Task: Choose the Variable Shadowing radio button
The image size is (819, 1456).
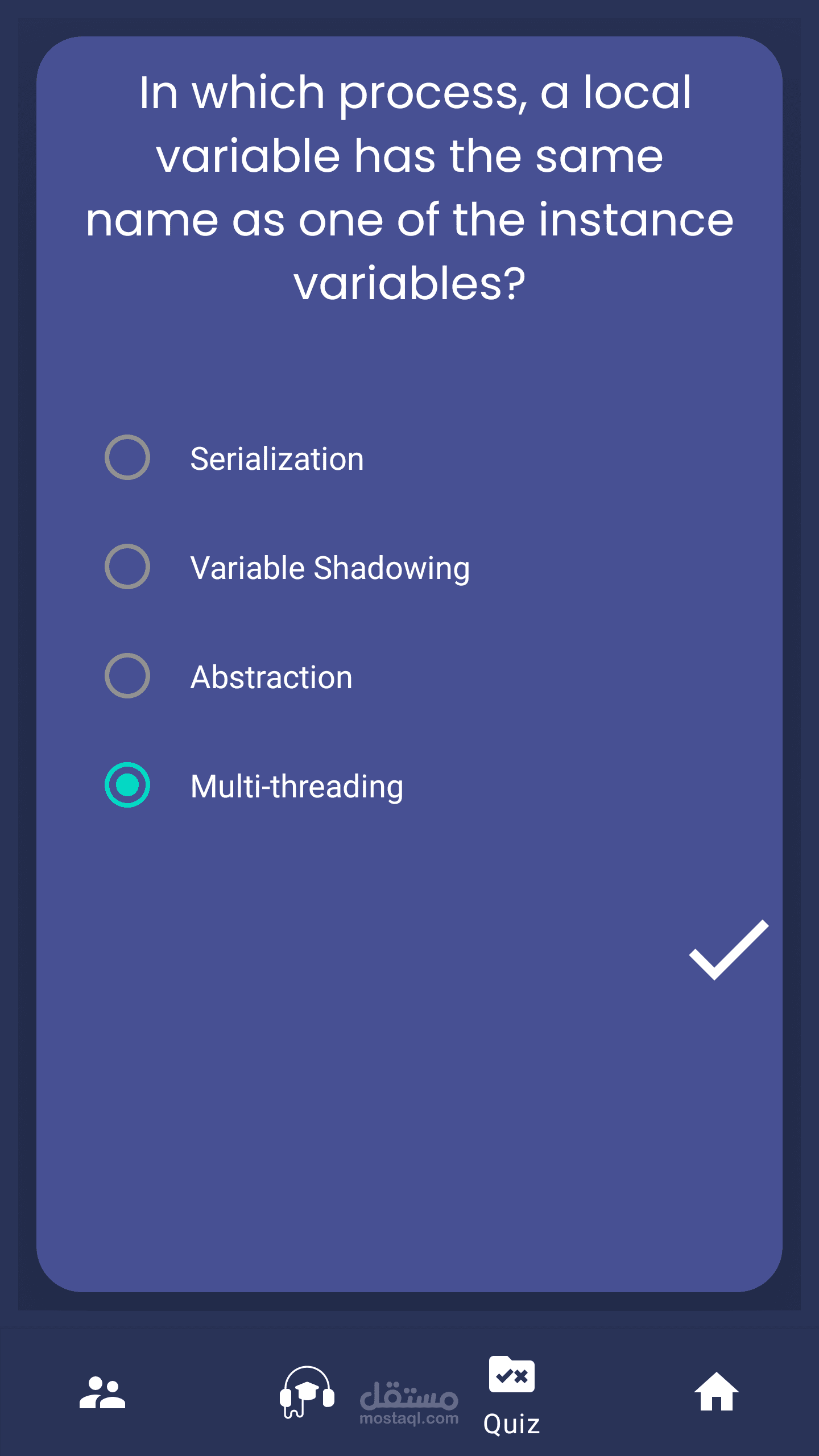Action: click(x=127, y=566)
